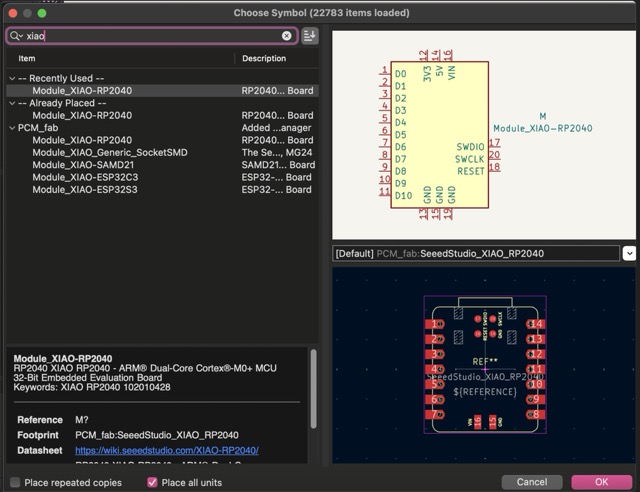This screenshot has width=640, height=492.
Task: Click the default footprint field SeeedStudio_XIAO_RP2040
Action: 476,254
